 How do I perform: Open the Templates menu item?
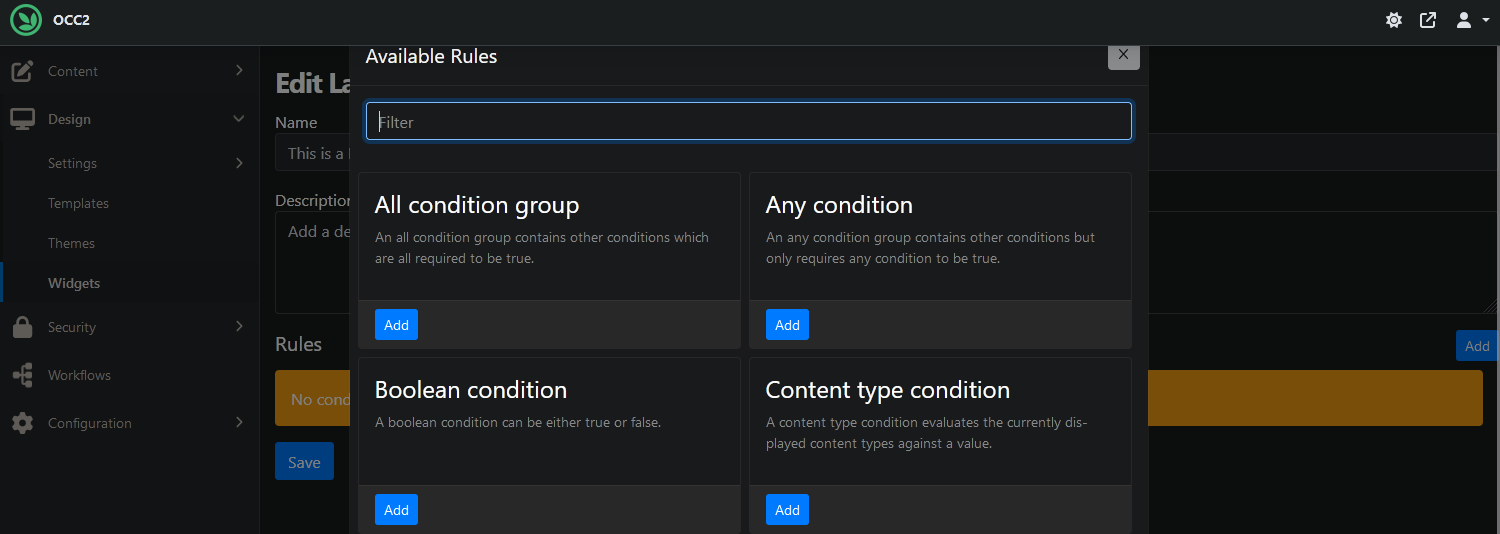[78, 203]
